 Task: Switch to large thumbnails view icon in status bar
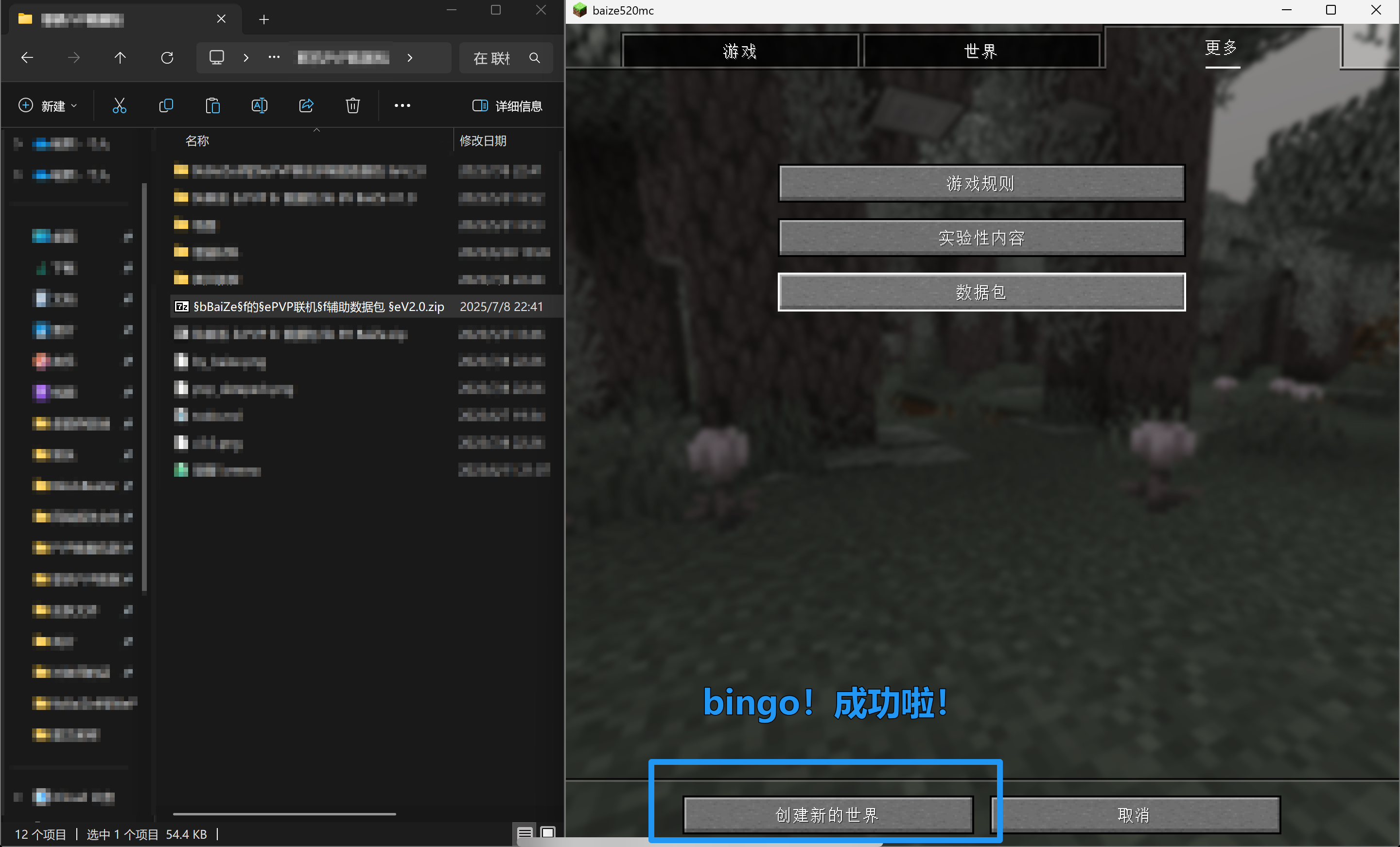[x=548, y=833]
